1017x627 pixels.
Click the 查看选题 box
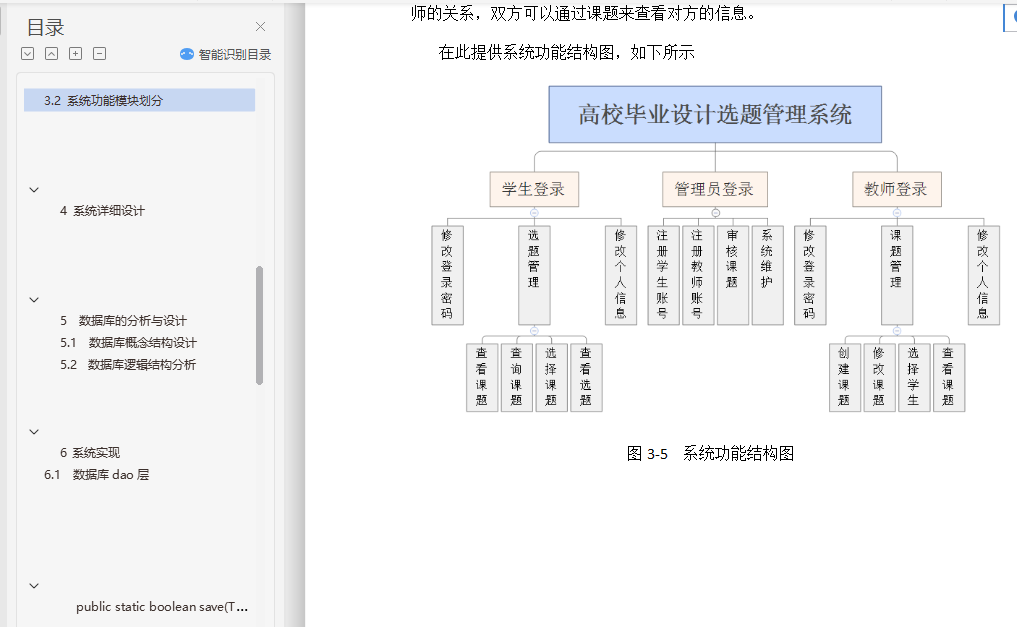pos(586,377)
